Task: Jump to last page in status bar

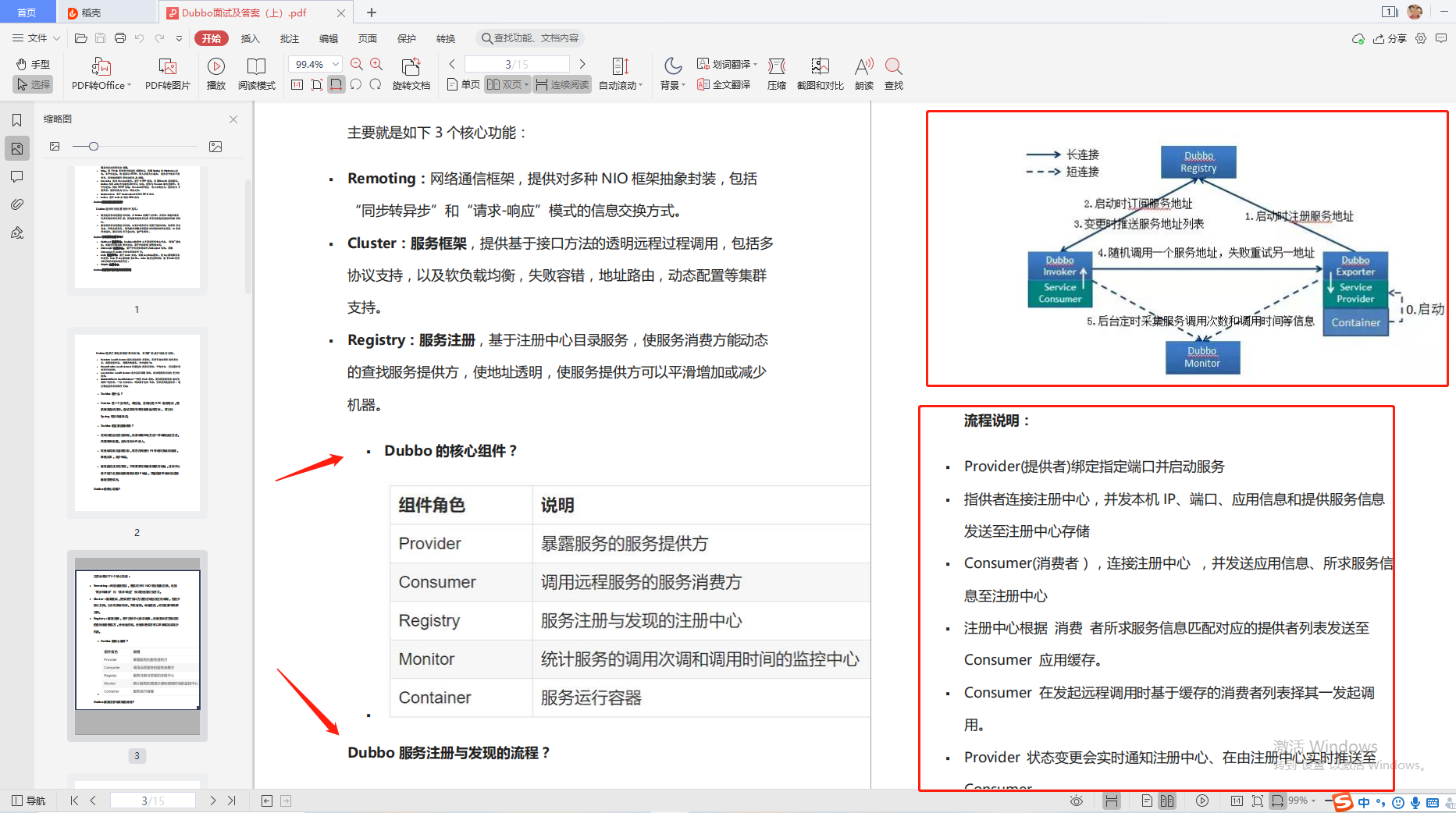Action: (232, 801)
